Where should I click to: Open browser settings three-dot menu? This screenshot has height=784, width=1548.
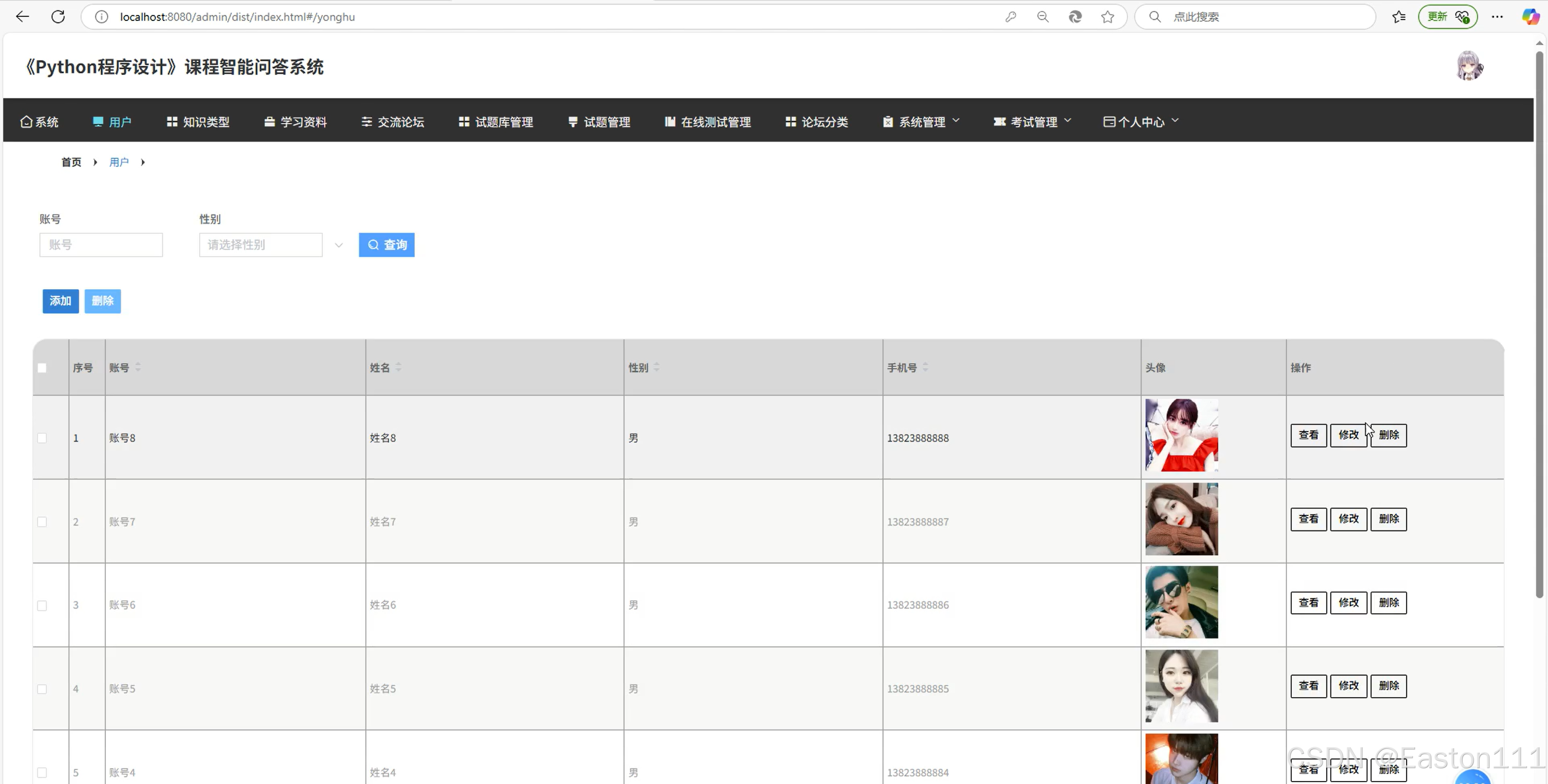(1497, 17)
